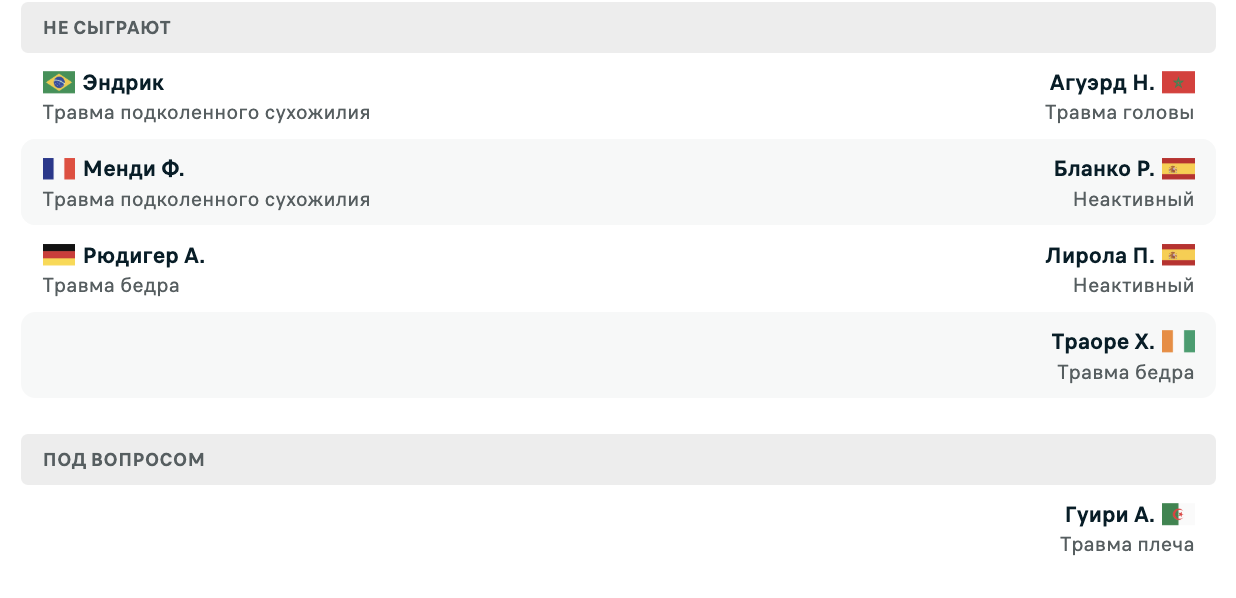This screenshot has height=598, width=1236.
Task: Click the Spain flag beside Лирола П.
Action: [1178, 255]
